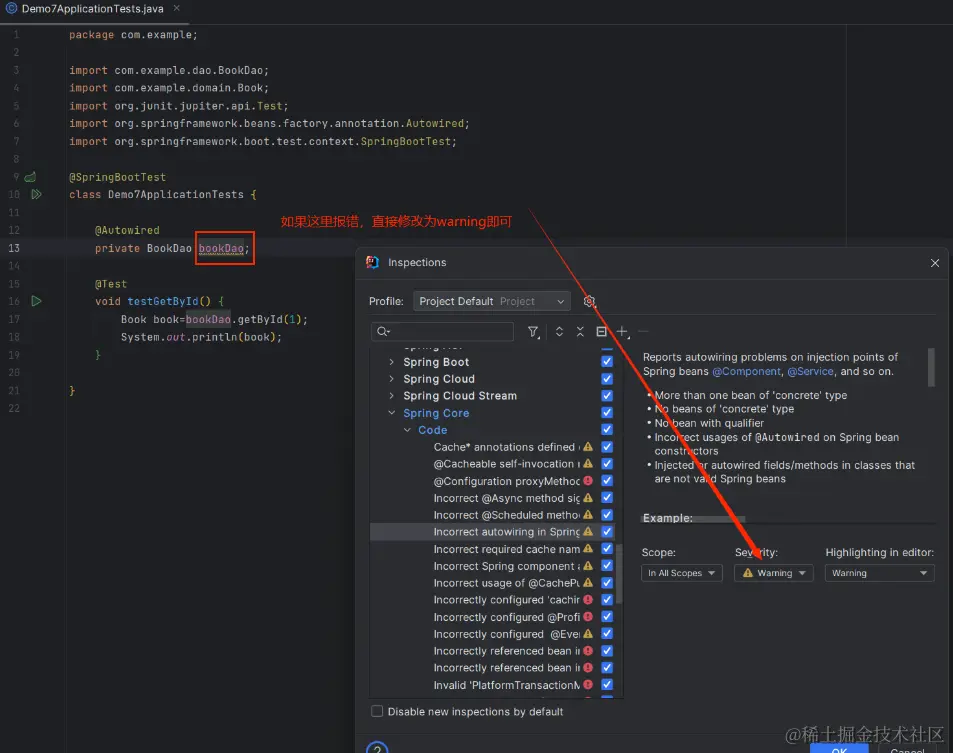Close the Demo7ApplicationTests.java tab
Viewport: 953px width, 753px height.
point(176,9)
